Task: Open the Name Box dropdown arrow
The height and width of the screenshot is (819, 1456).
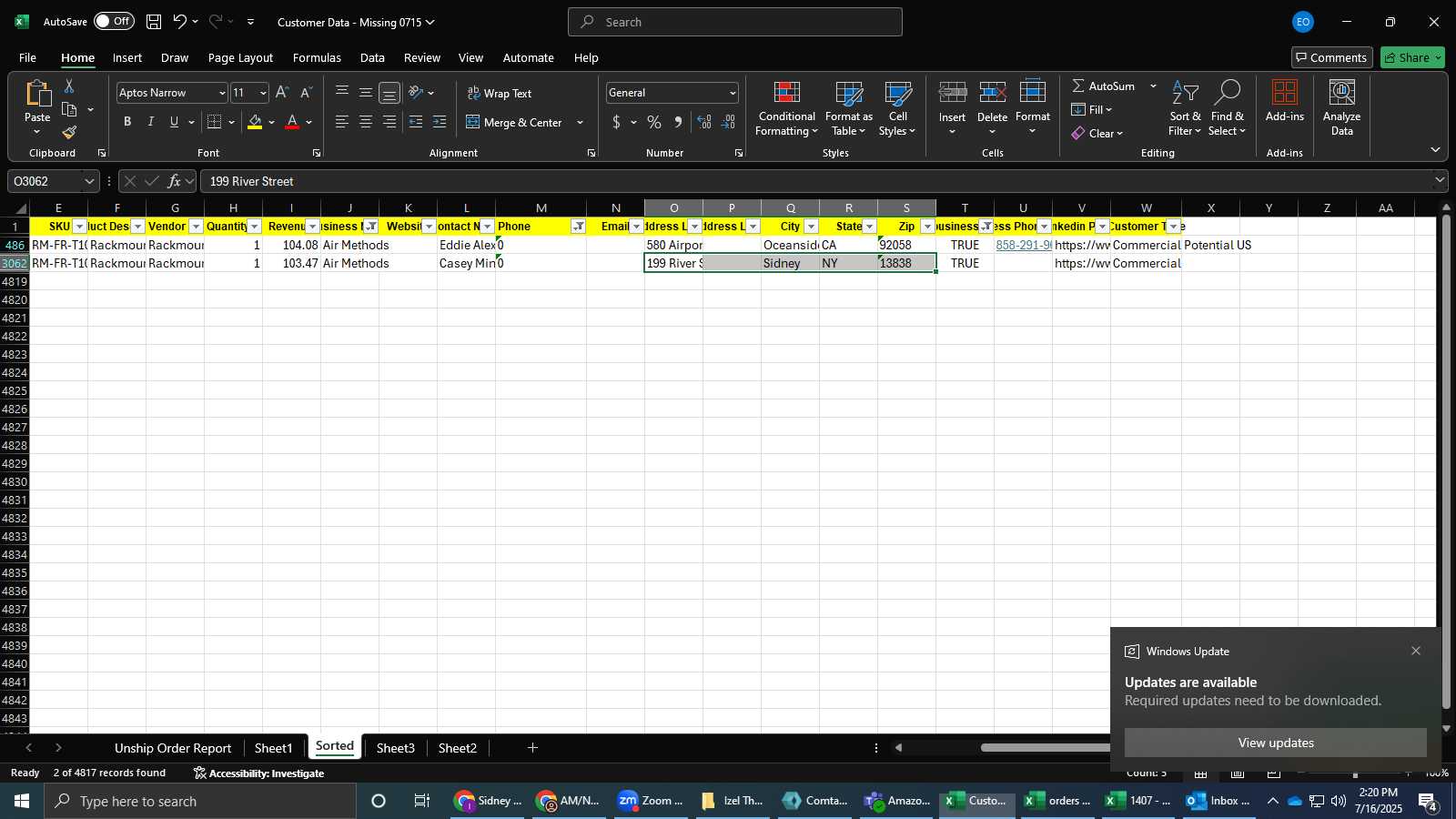Action: pyautogui.click(x=88, y=181)
